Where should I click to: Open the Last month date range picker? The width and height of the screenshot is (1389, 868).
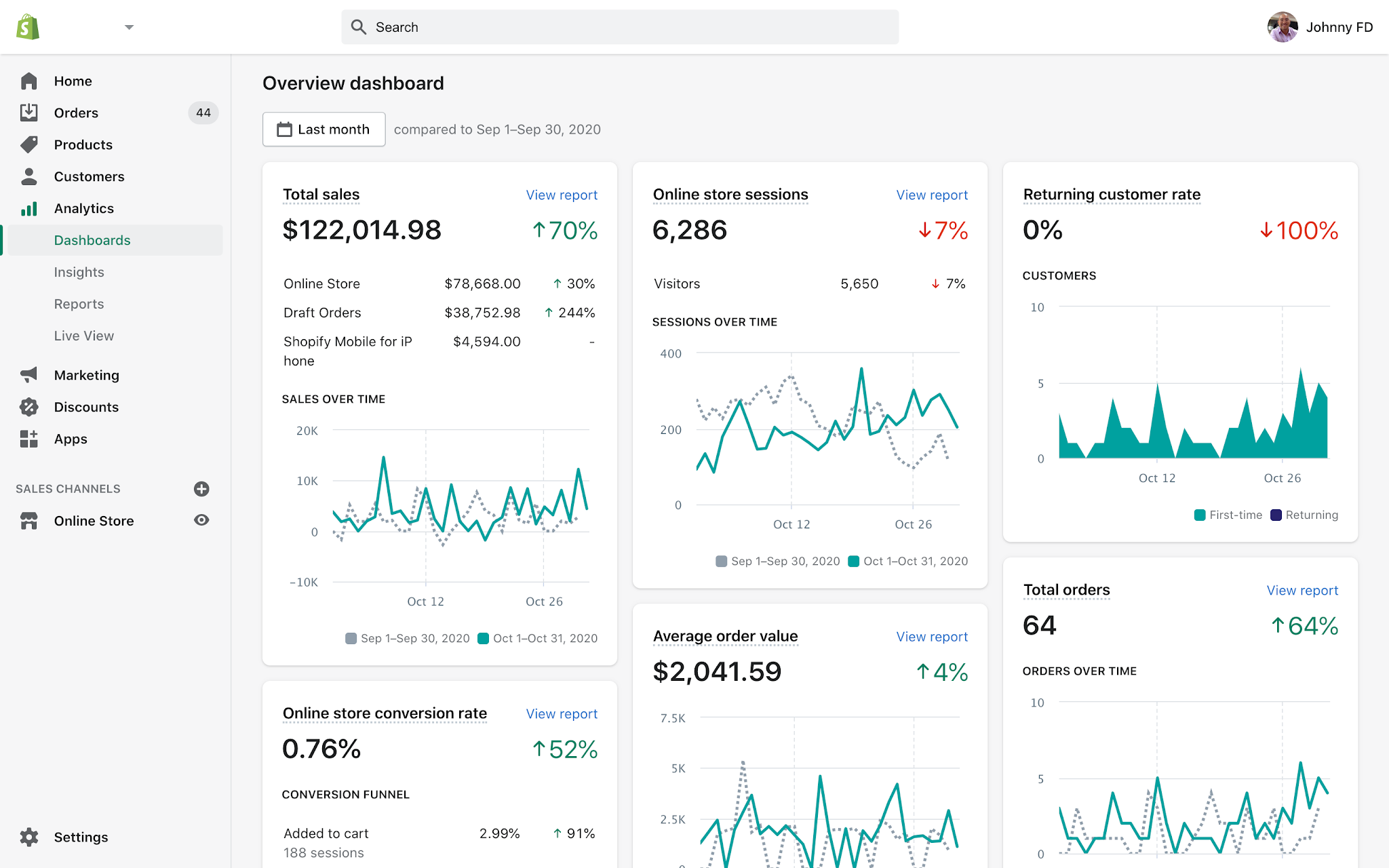coord(324,130)
